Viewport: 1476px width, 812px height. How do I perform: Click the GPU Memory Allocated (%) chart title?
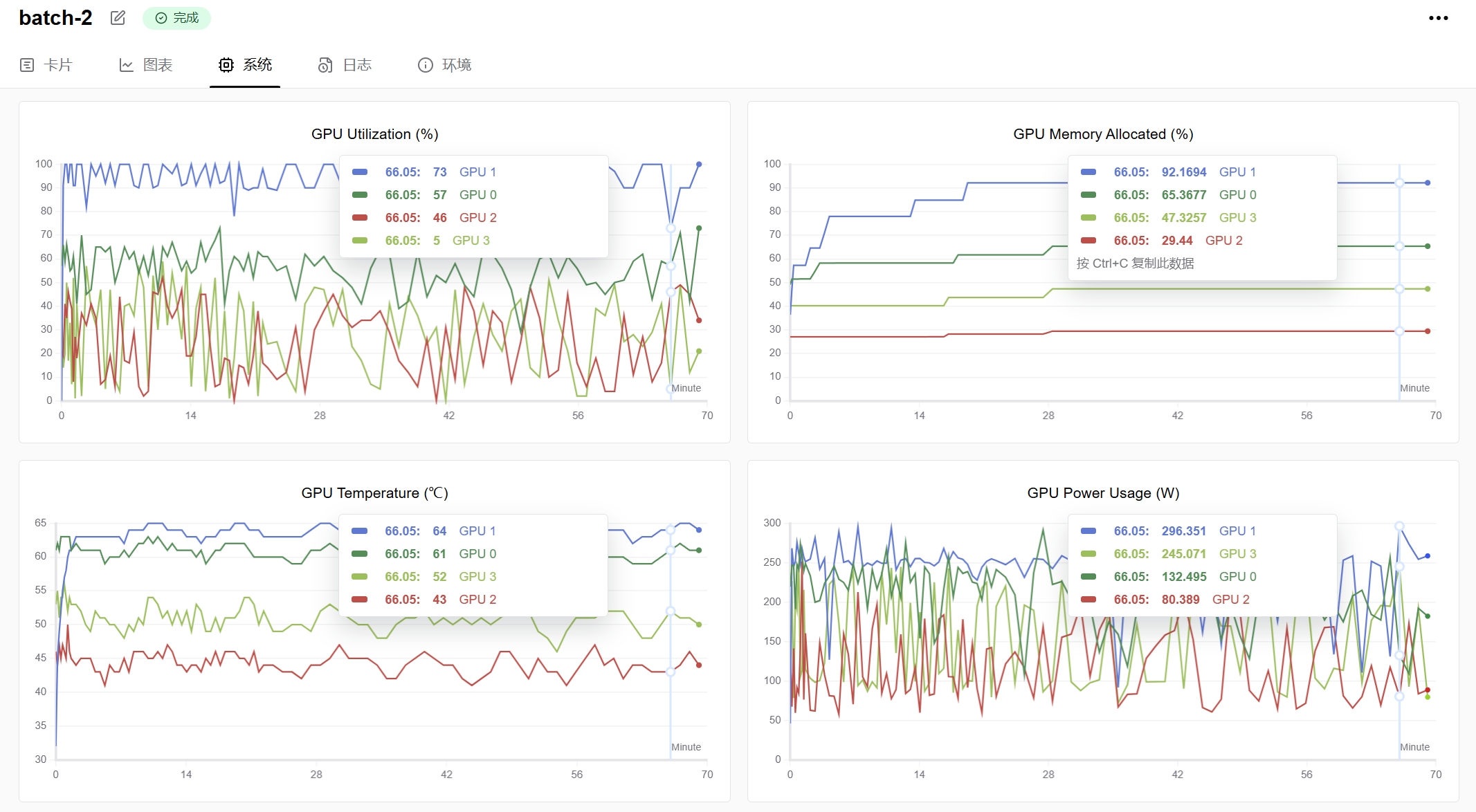pyautogui.click(x=1103, y=134)
